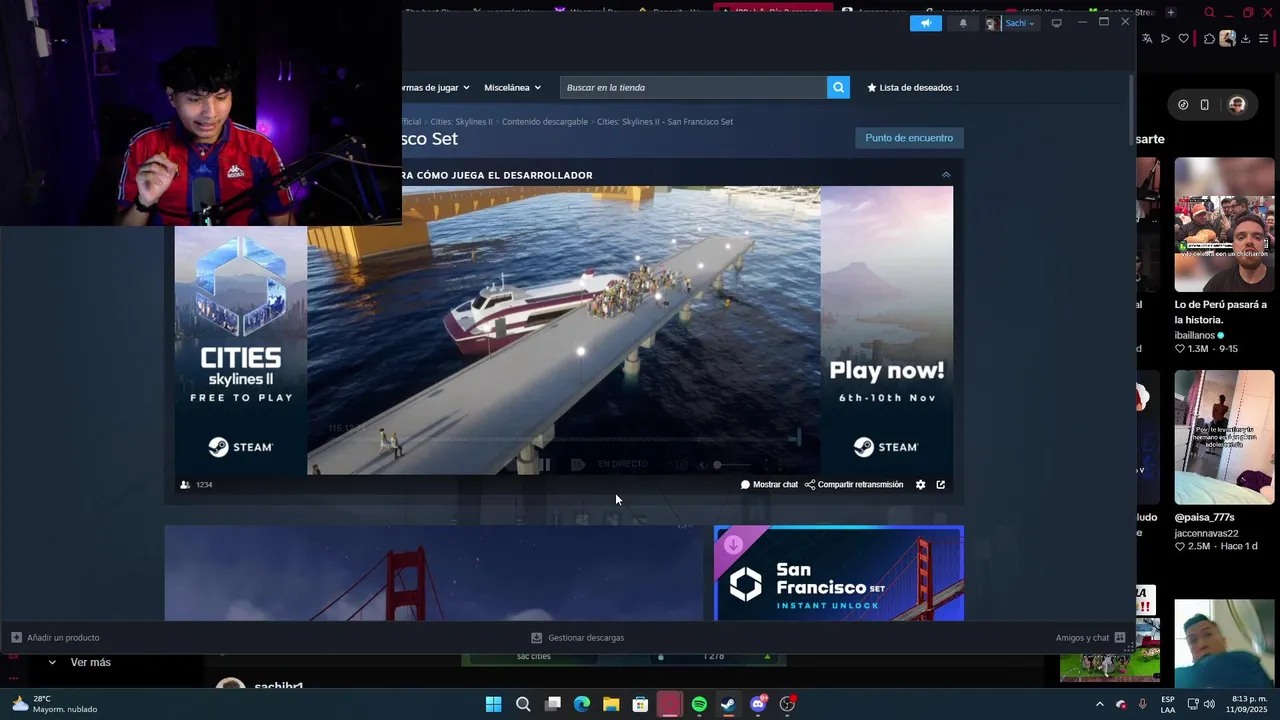Expand the 'Formas de jugar' store menu
This screenshot has height=720, width=1280.
coord(436,87)
